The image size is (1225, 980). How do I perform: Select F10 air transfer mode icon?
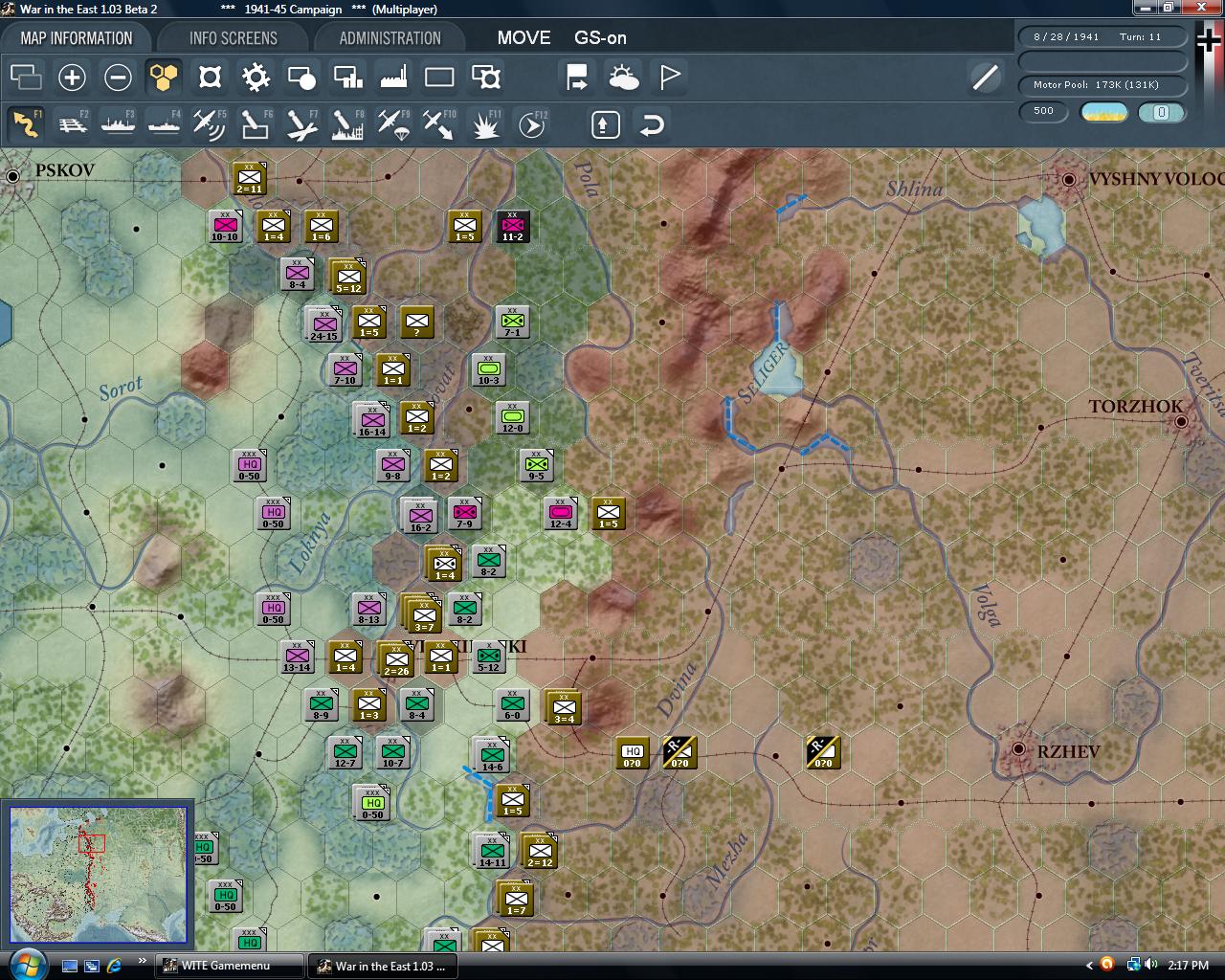coord(439,124)
